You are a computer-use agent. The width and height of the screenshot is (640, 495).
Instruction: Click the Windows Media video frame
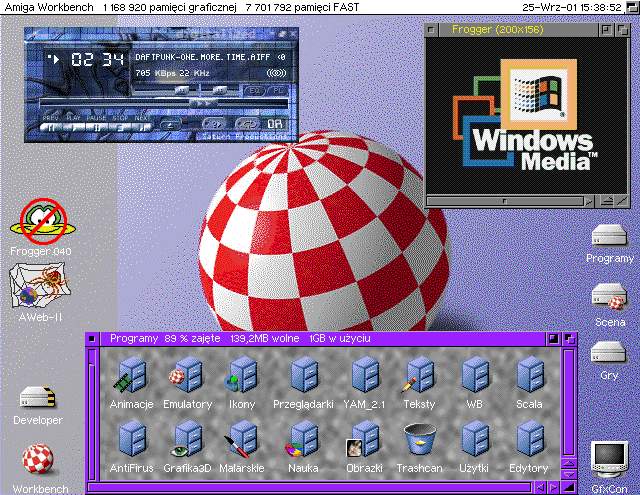pyautogui.click(x=527, y=115)
